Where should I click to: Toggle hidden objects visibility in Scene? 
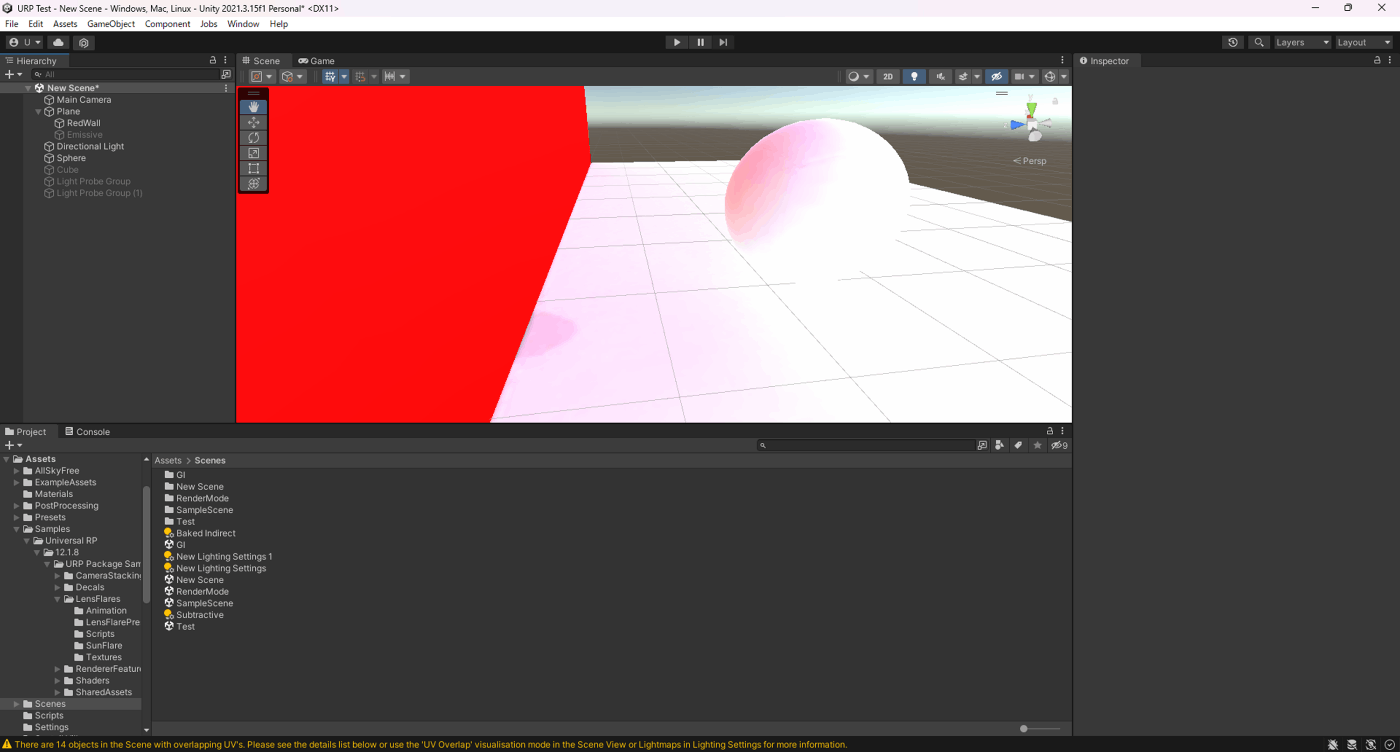[x=996, y=76]
